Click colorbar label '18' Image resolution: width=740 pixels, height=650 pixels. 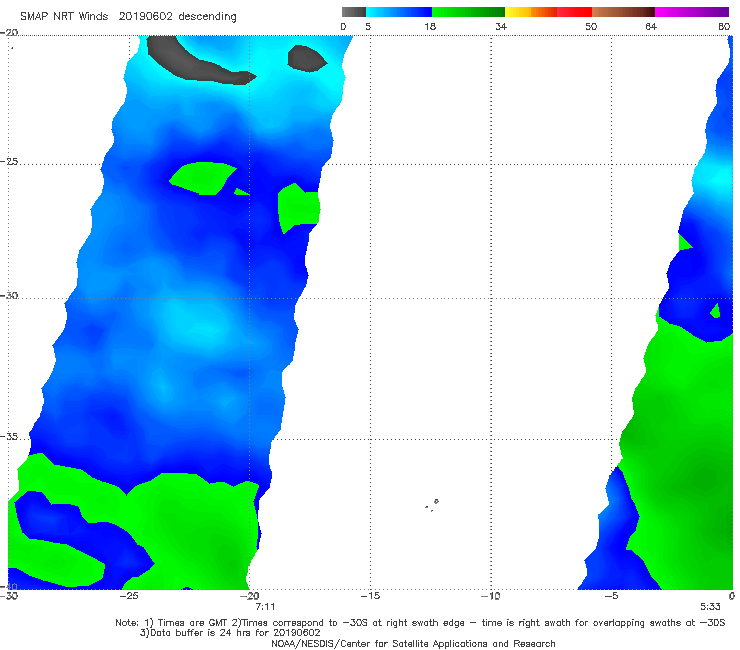point(430,27)
